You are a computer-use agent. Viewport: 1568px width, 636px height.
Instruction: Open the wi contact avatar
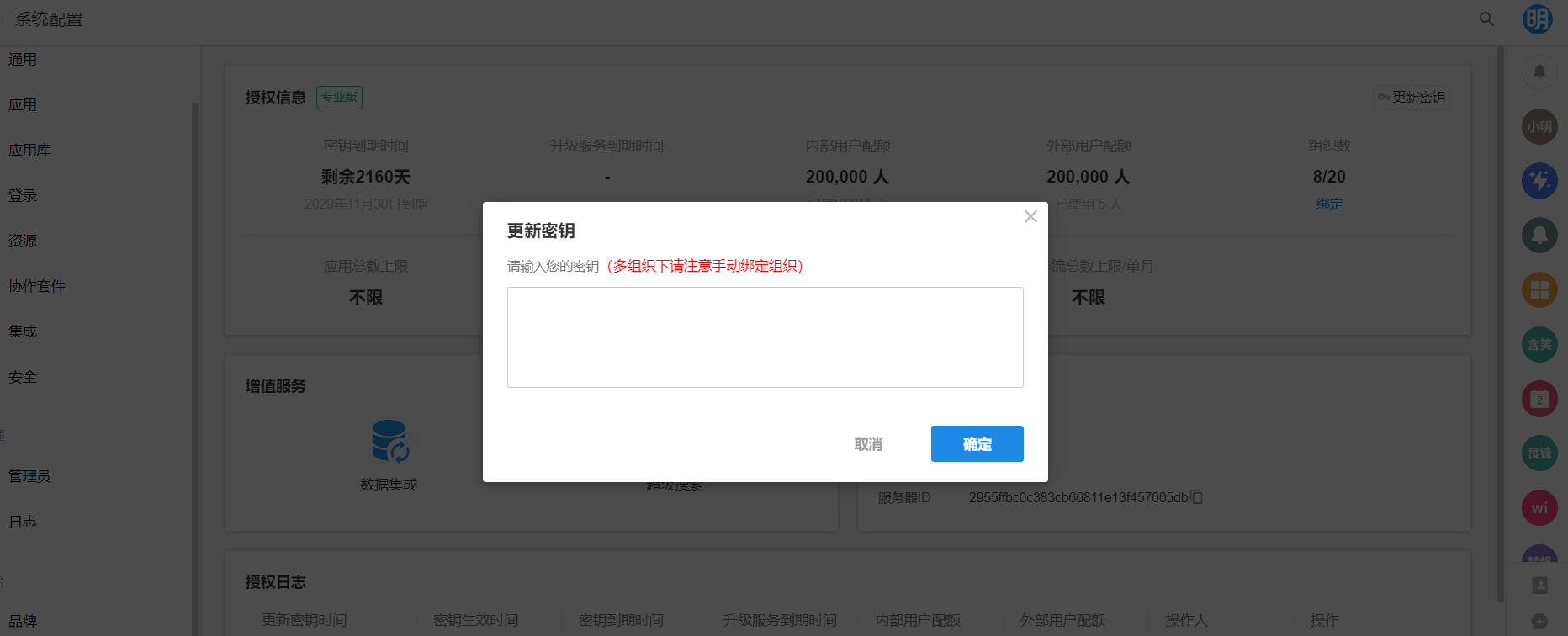pos(1539,507)
